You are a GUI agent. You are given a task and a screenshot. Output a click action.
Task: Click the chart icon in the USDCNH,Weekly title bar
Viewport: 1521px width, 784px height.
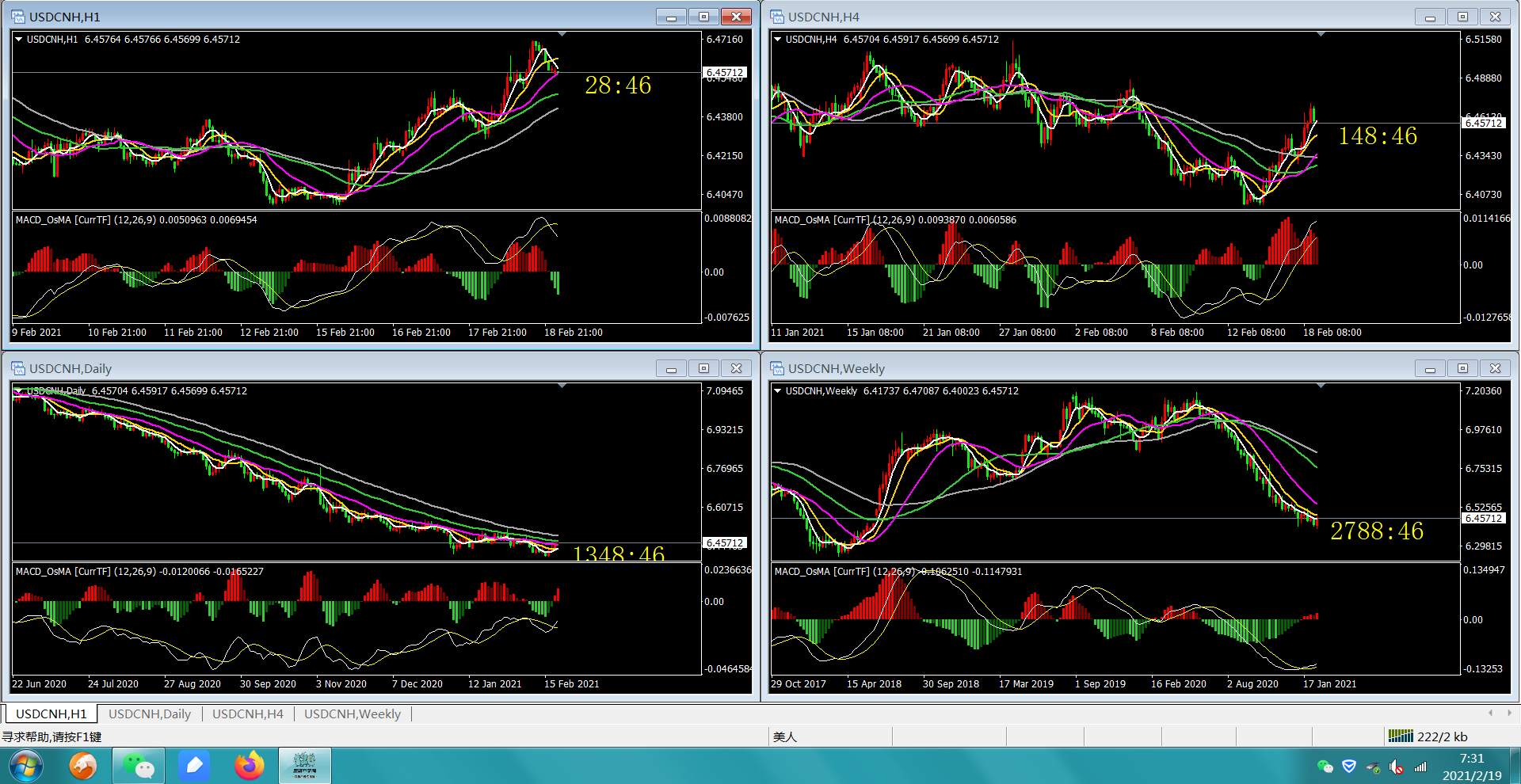[x=777, y=368]
